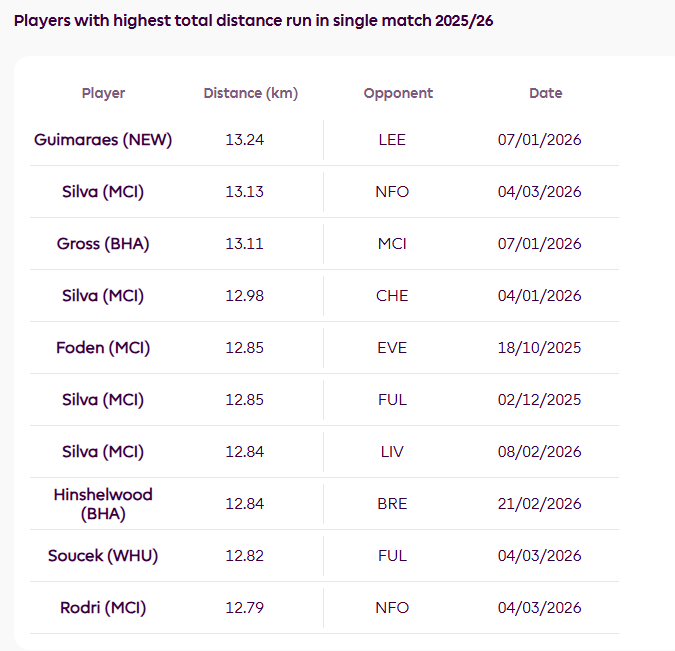
Task: Click the LEE opponent cell
Action: click(x=392, y=140)
